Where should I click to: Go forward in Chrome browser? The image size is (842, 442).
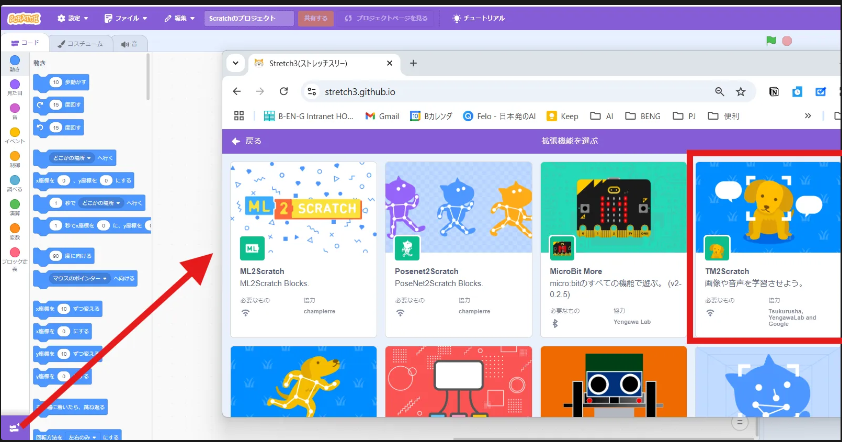click(x=260, y=92)
